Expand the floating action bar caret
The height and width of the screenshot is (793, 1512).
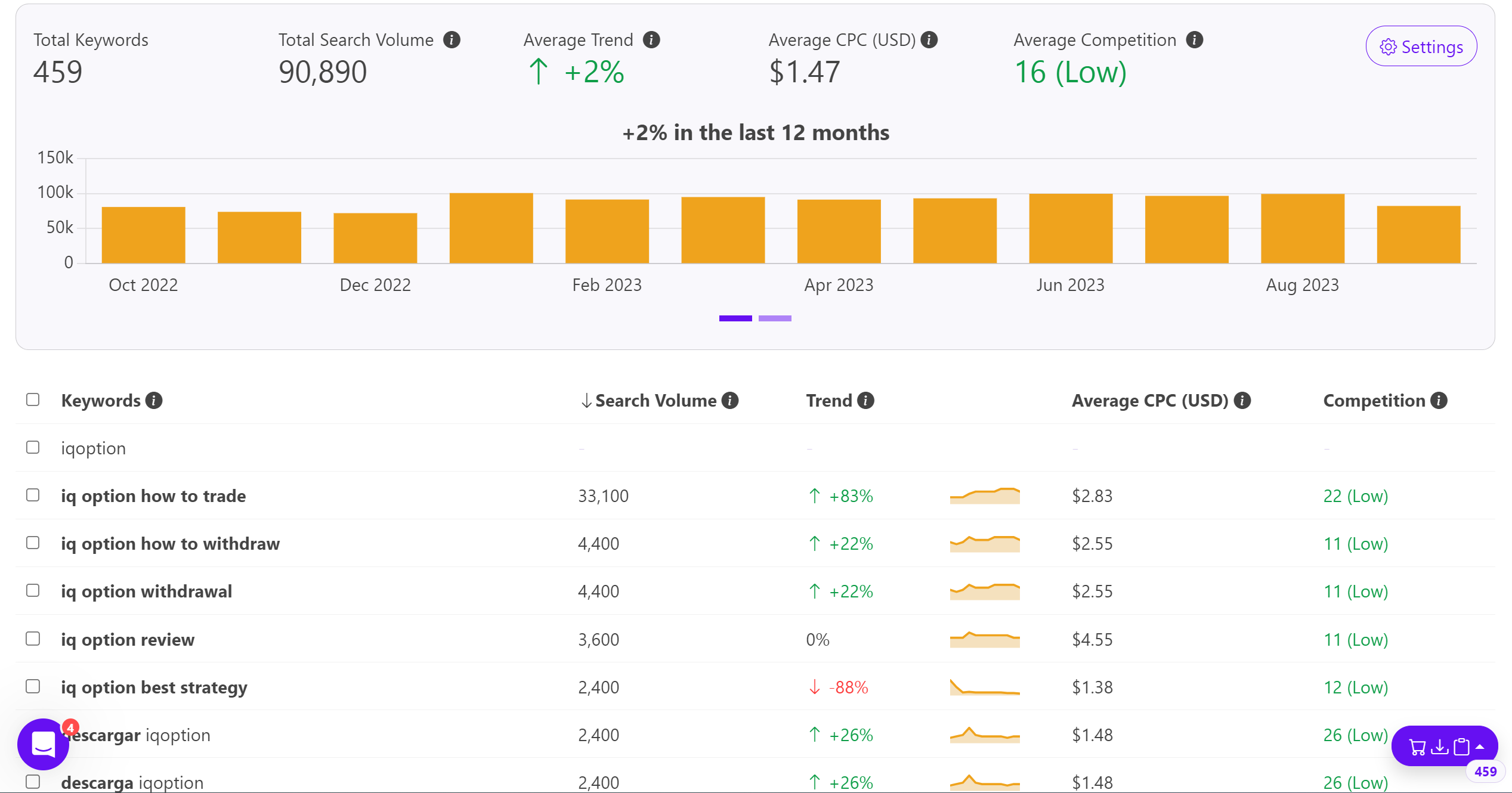point(1480,746)
